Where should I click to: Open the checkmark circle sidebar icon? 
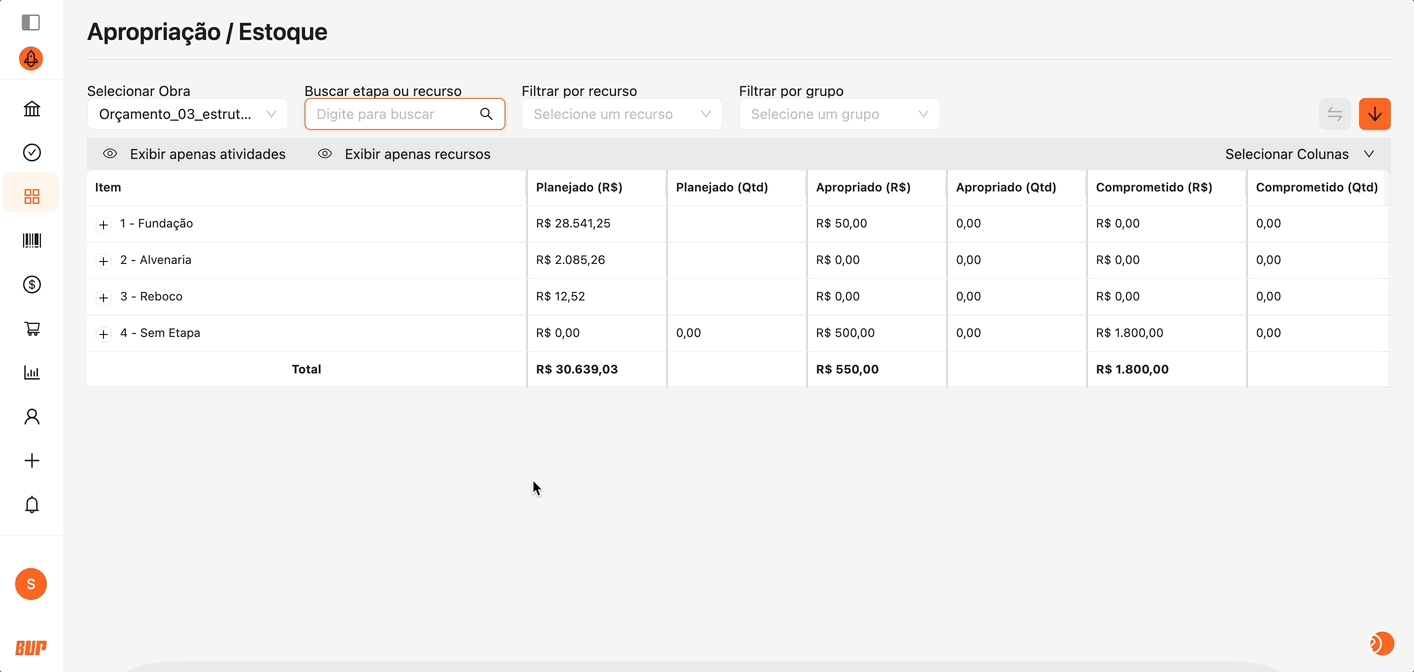tap(32, 153)
